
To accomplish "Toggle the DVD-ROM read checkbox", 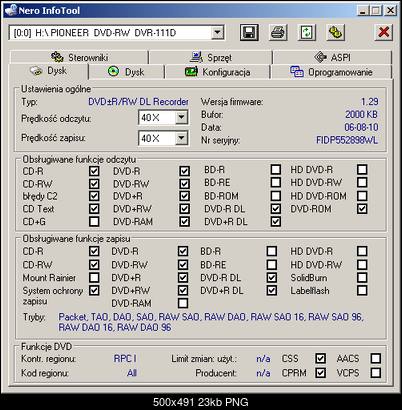I will [x=362, y=209].
